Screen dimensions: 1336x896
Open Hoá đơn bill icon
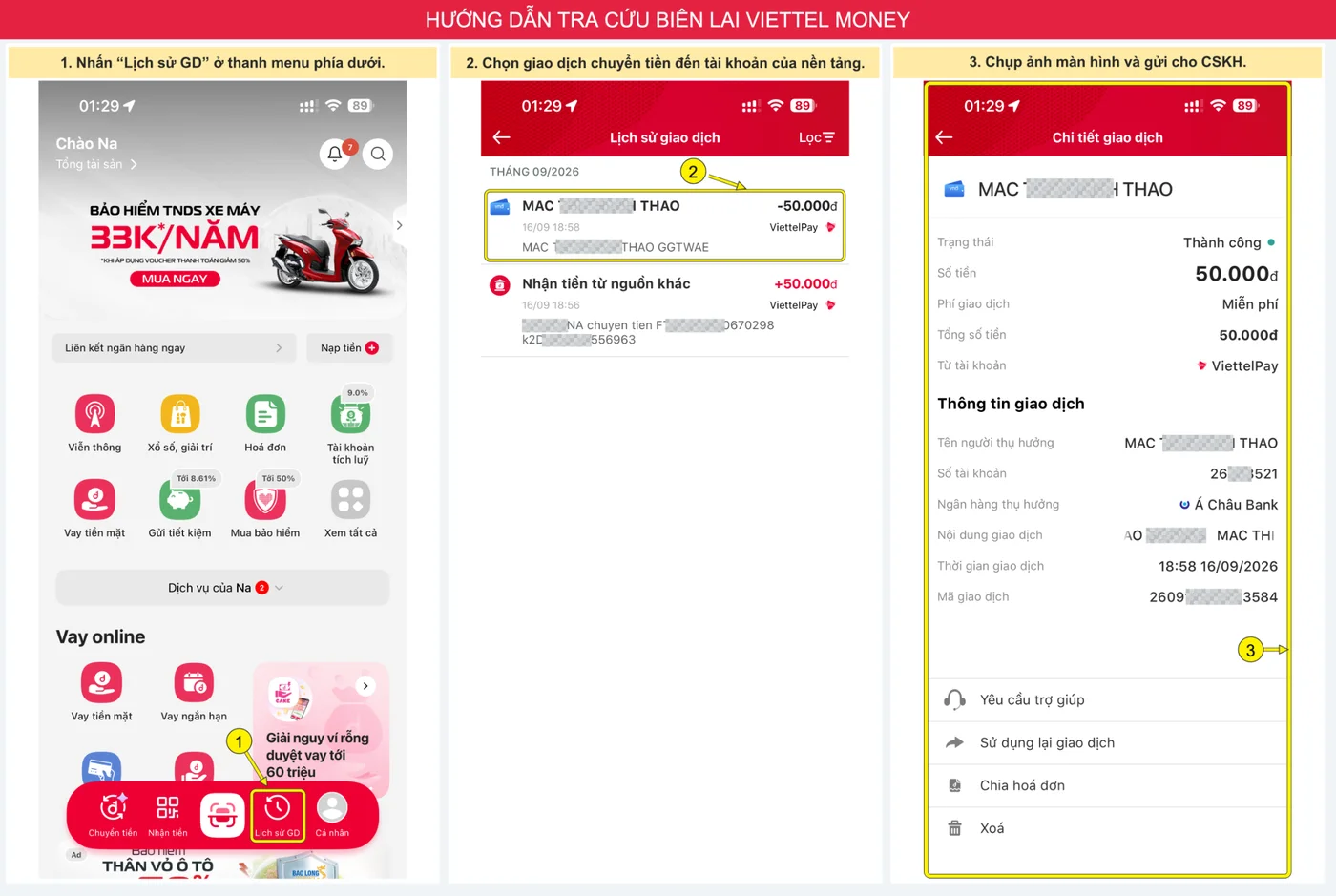point(265,415)
